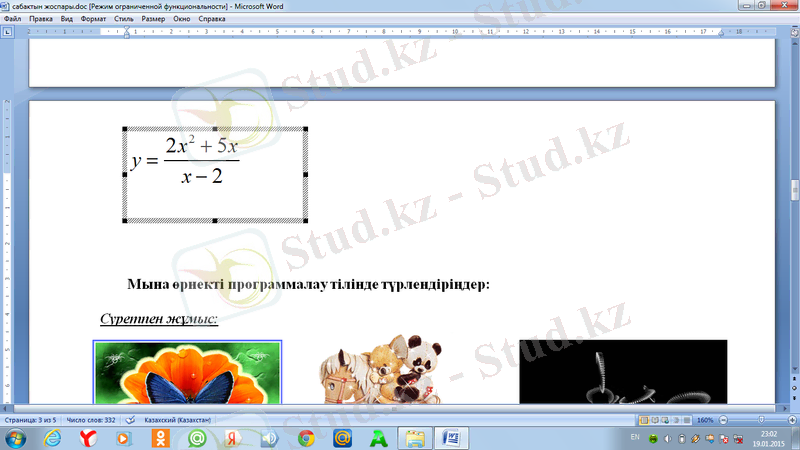Select the plush toys picture
Image resolution: width=800 pixels, height=450 pixels.
click(381, 370)
